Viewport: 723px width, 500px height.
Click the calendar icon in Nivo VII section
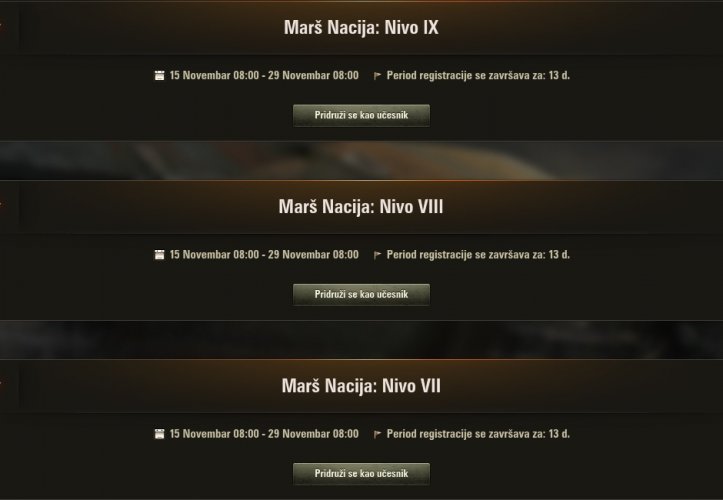[159, 434]
